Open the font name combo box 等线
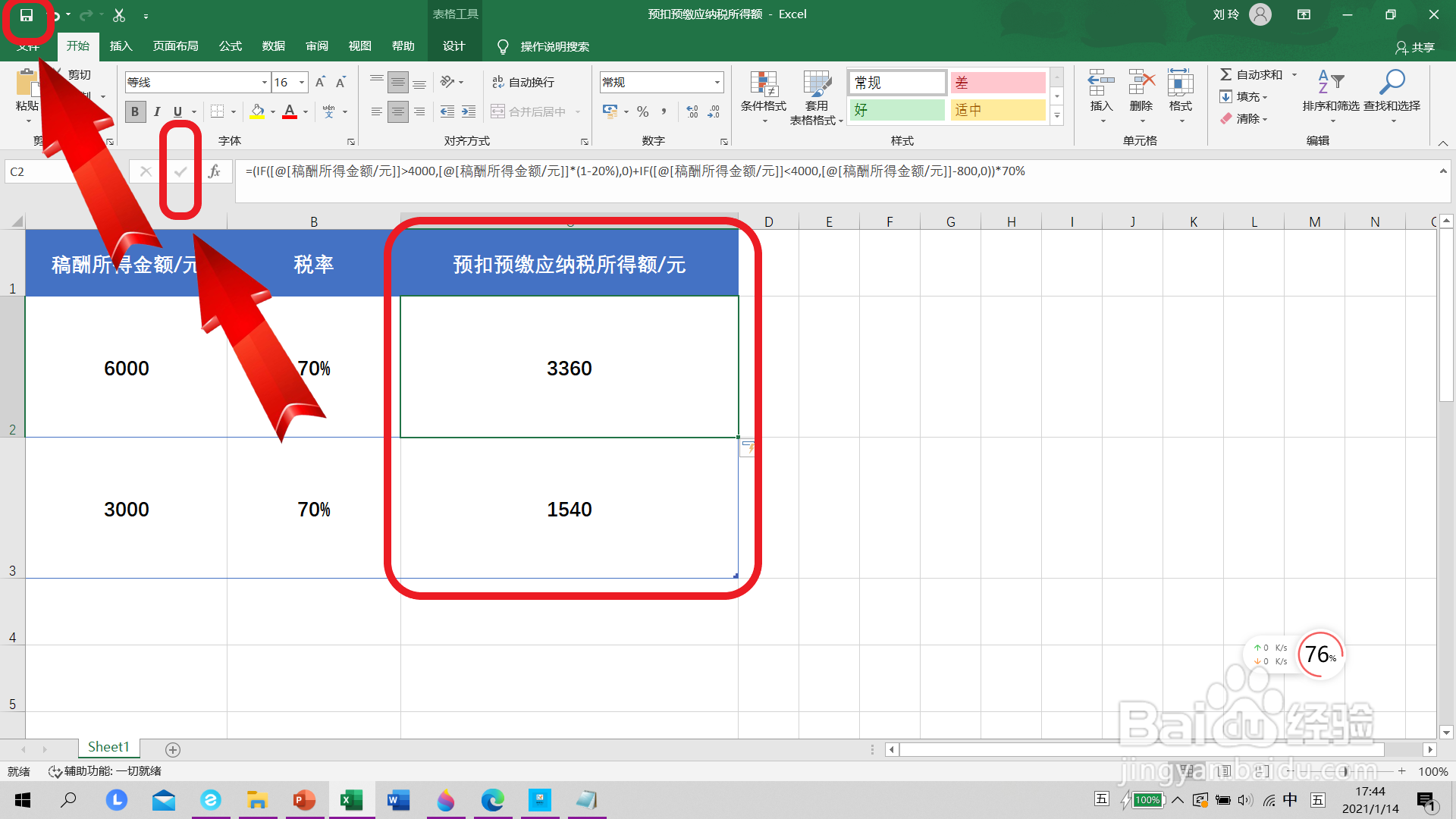 coord(197,82)
